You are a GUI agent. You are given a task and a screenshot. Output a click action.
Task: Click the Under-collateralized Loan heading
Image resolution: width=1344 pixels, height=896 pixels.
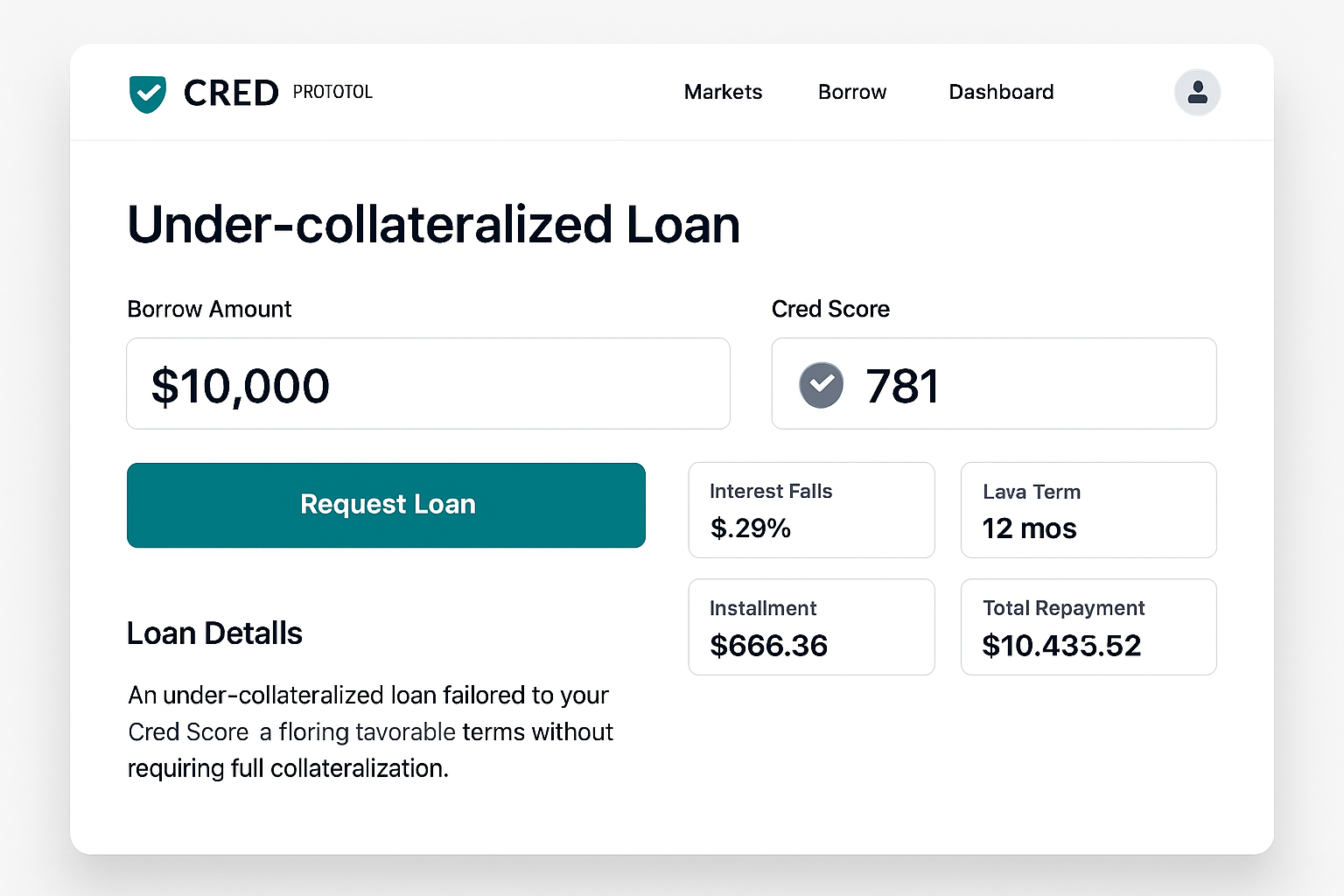[433, 225]
